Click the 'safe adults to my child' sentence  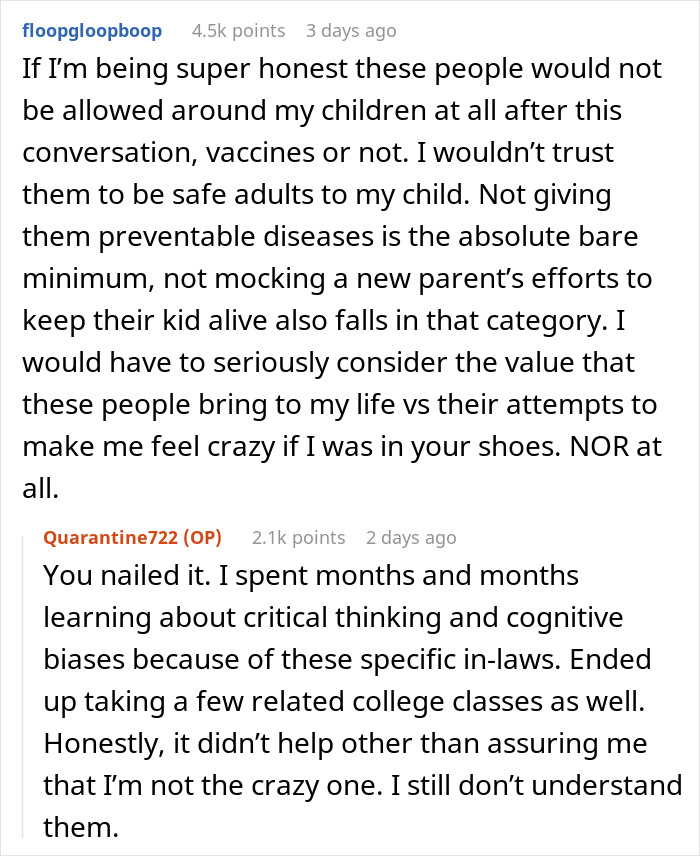pos(321,194)
